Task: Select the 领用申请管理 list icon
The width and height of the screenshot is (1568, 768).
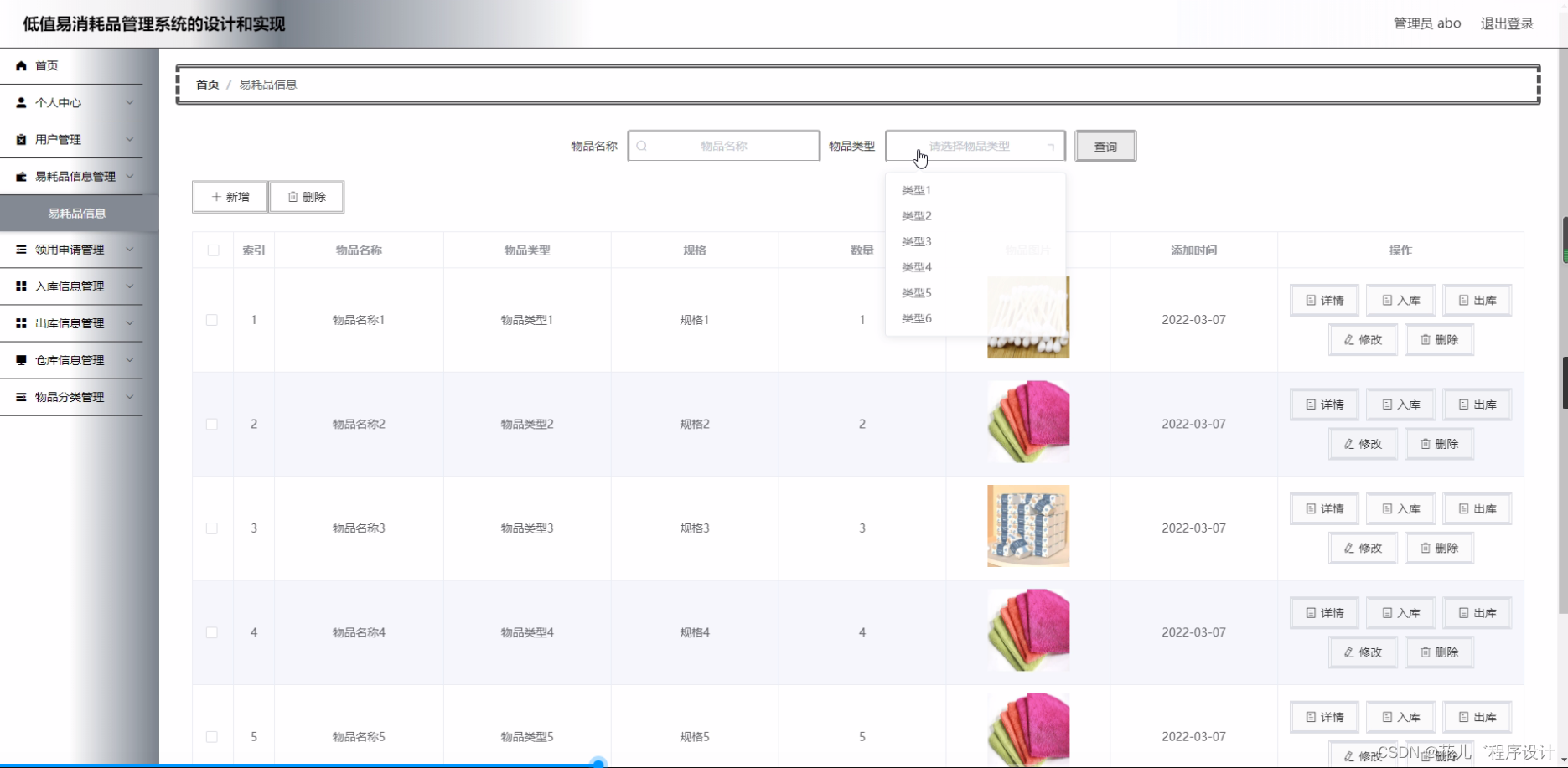Action: pos(20,249)
